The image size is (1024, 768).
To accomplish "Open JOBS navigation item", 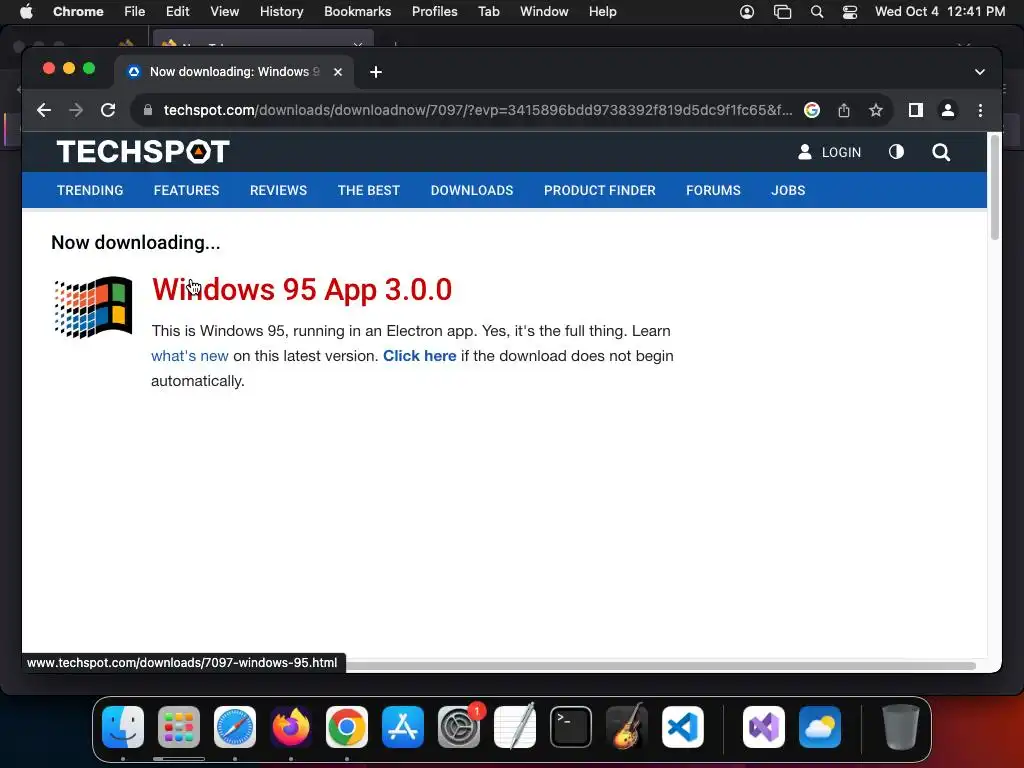I will [788, 190].
